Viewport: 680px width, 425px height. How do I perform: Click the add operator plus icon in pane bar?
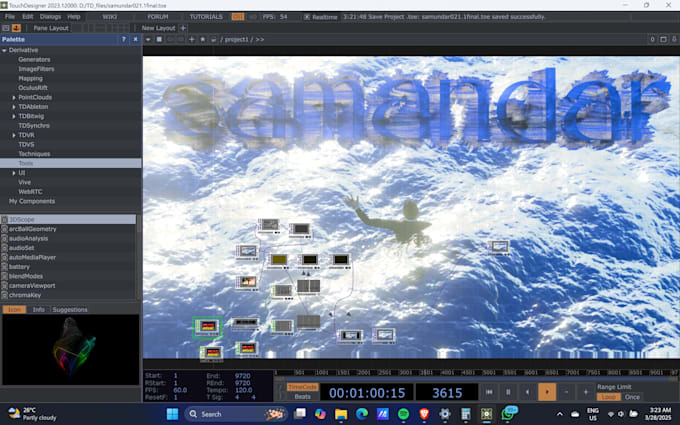point(192,39)
